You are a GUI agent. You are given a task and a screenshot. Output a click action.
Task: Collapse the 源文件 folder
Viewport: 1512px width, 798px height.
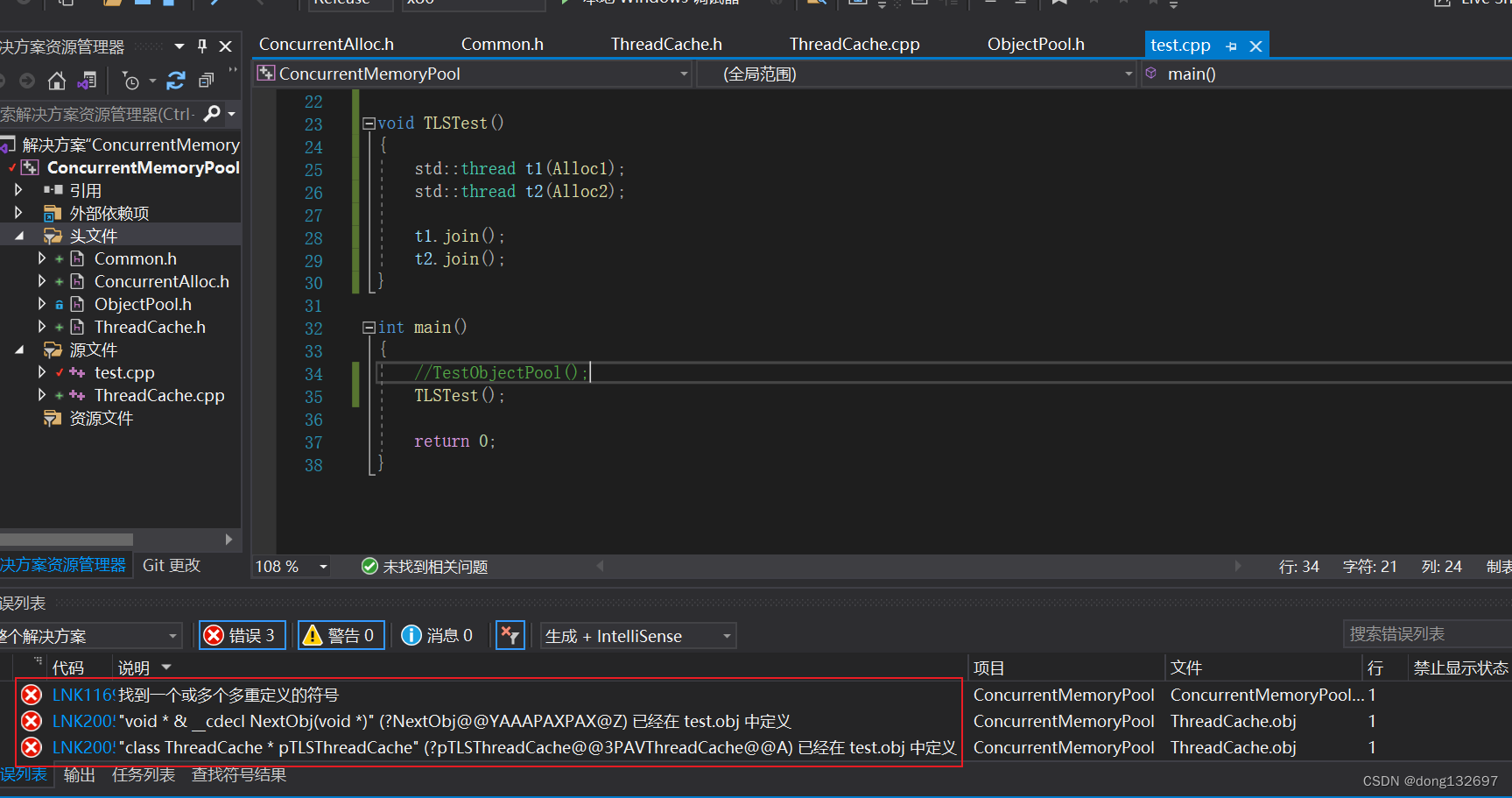click(x=18, y=350)
